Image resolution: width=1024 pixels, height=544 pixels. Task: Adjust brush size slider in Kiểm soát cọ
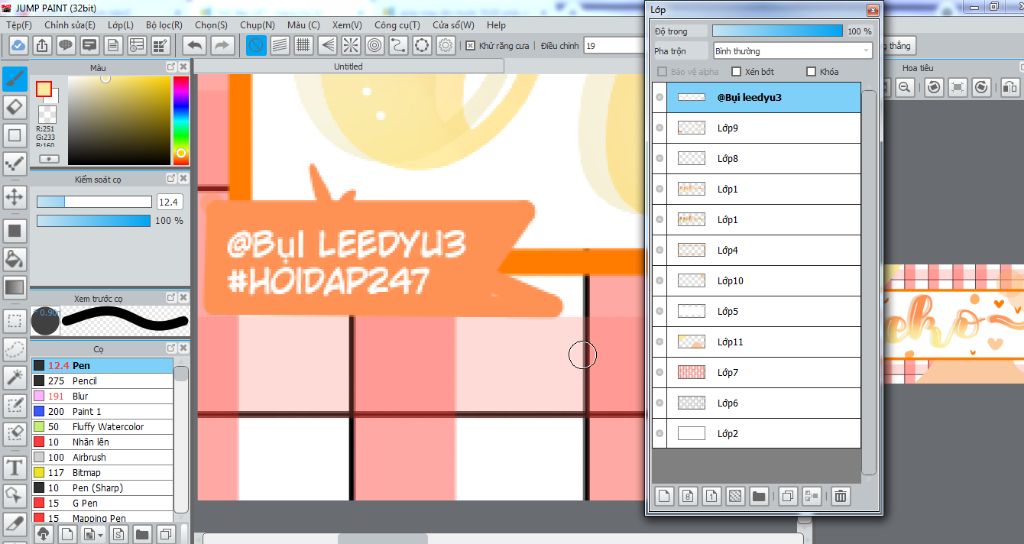click(94, 202)
